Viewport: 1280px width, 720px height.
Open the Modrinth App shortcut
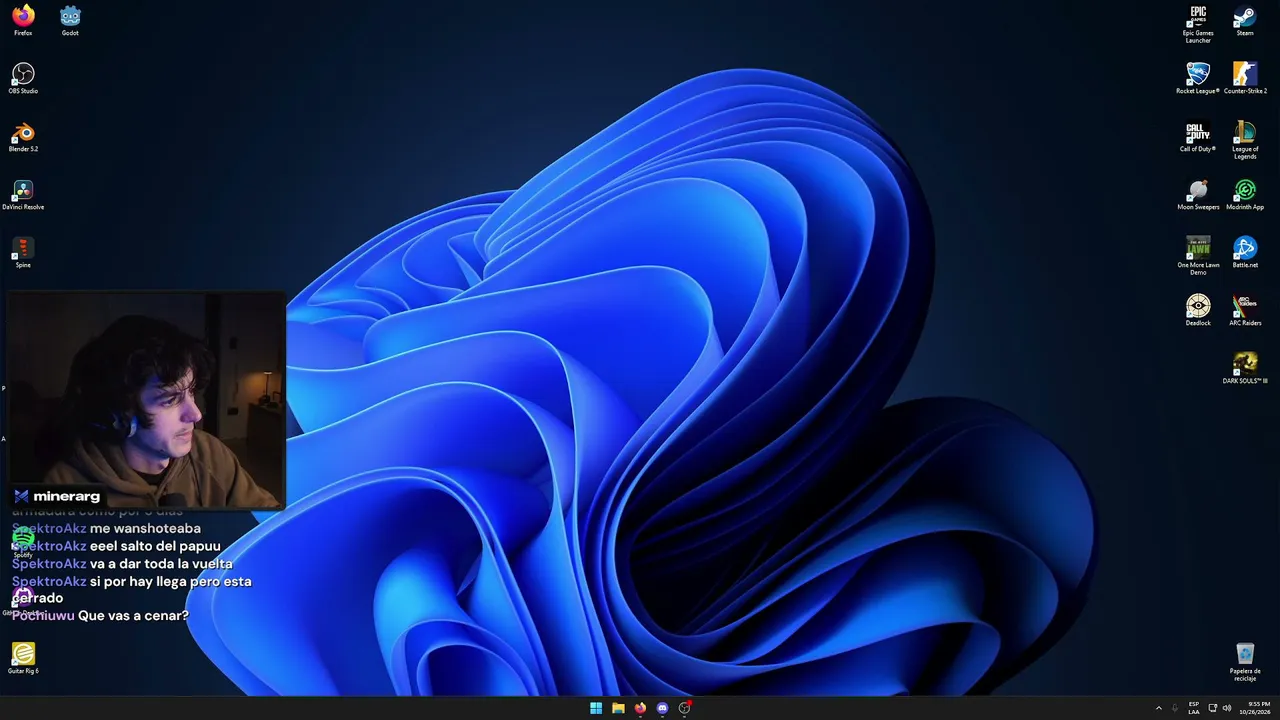pyautogui.click(x=1245, y=194)
